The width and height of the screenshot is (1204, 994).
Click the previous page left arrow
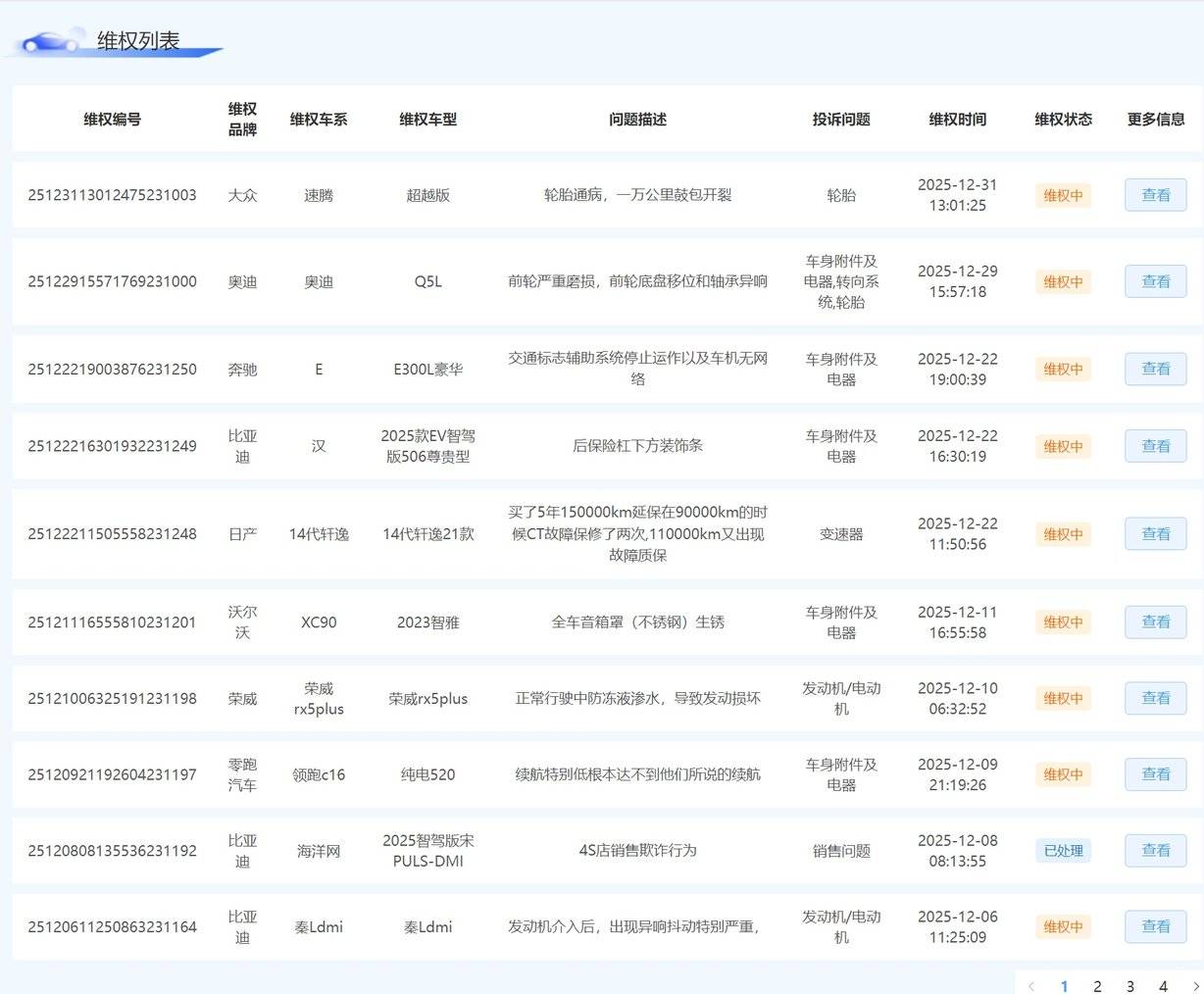pos(1030,986)
